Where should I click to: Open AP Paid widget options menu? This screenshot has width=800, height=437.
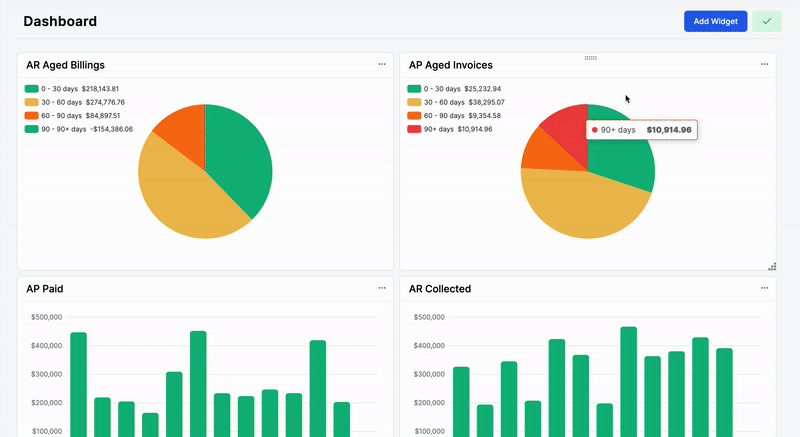382,288
